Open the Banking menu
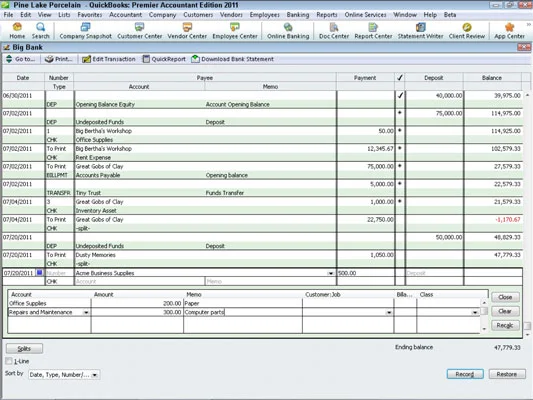Image resolution: width=533 pixels, height=400 pixels. point(298,15)
